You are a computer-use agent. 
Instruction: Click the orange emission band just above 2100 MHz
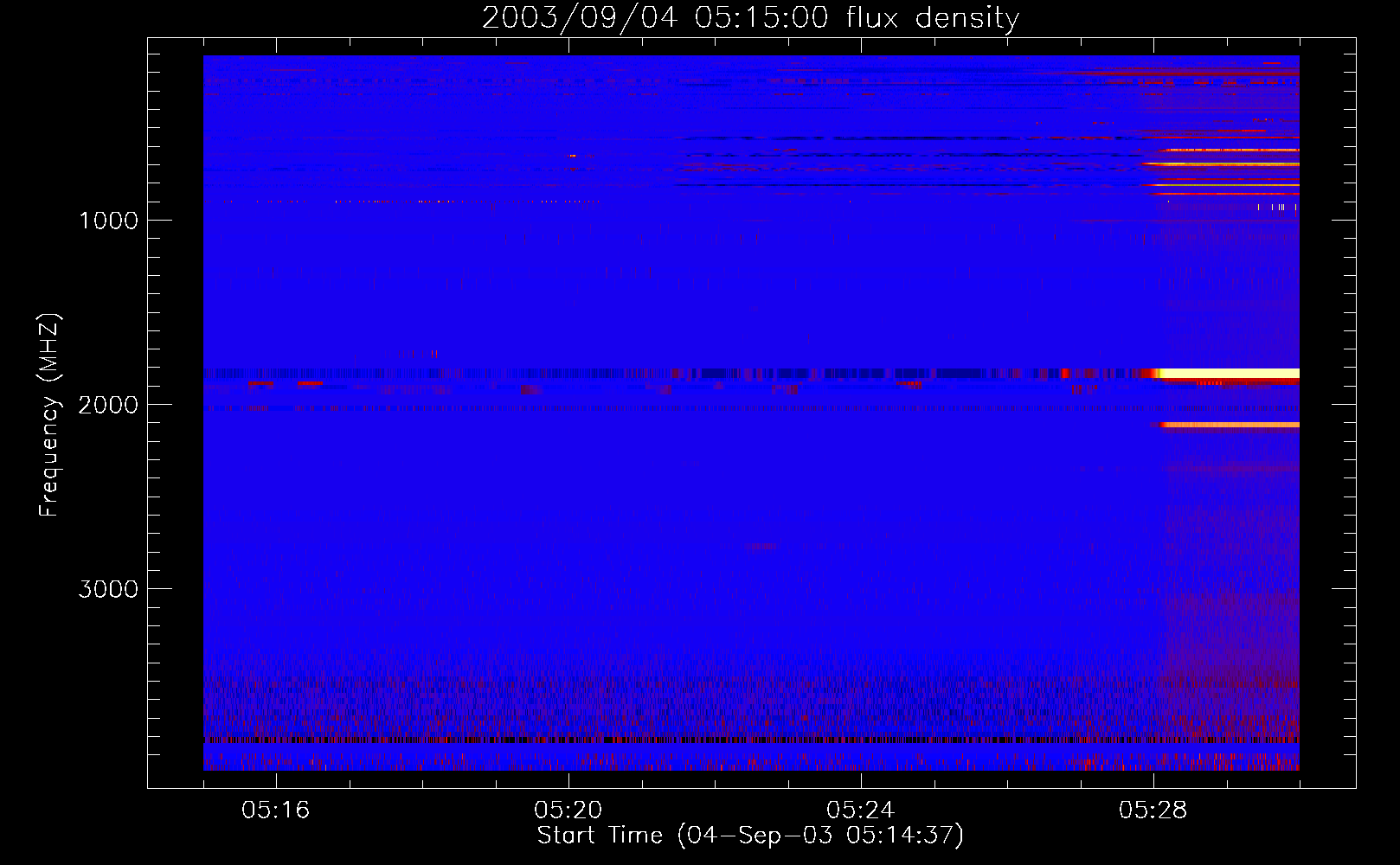tap(1229, 425)
